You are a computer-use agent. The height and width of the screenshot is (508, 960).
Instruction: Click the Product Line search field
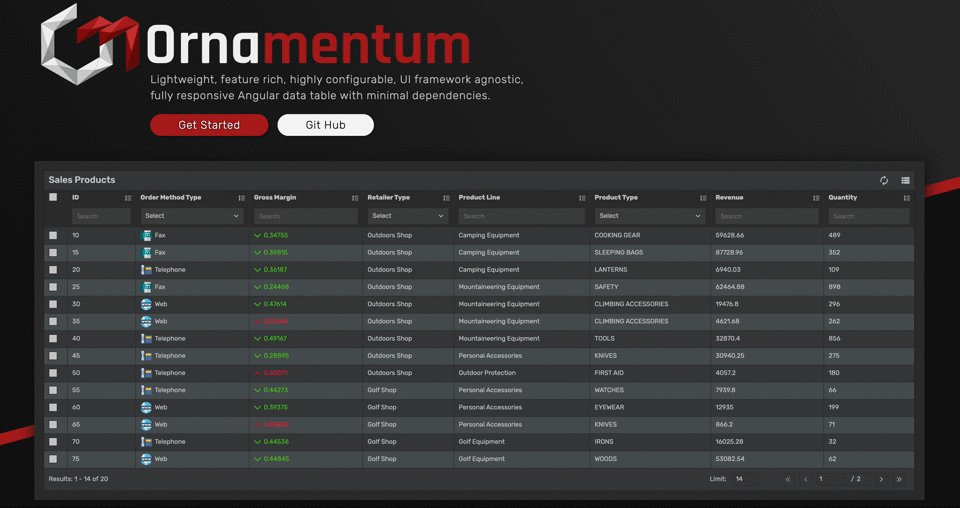pos(522,216)
